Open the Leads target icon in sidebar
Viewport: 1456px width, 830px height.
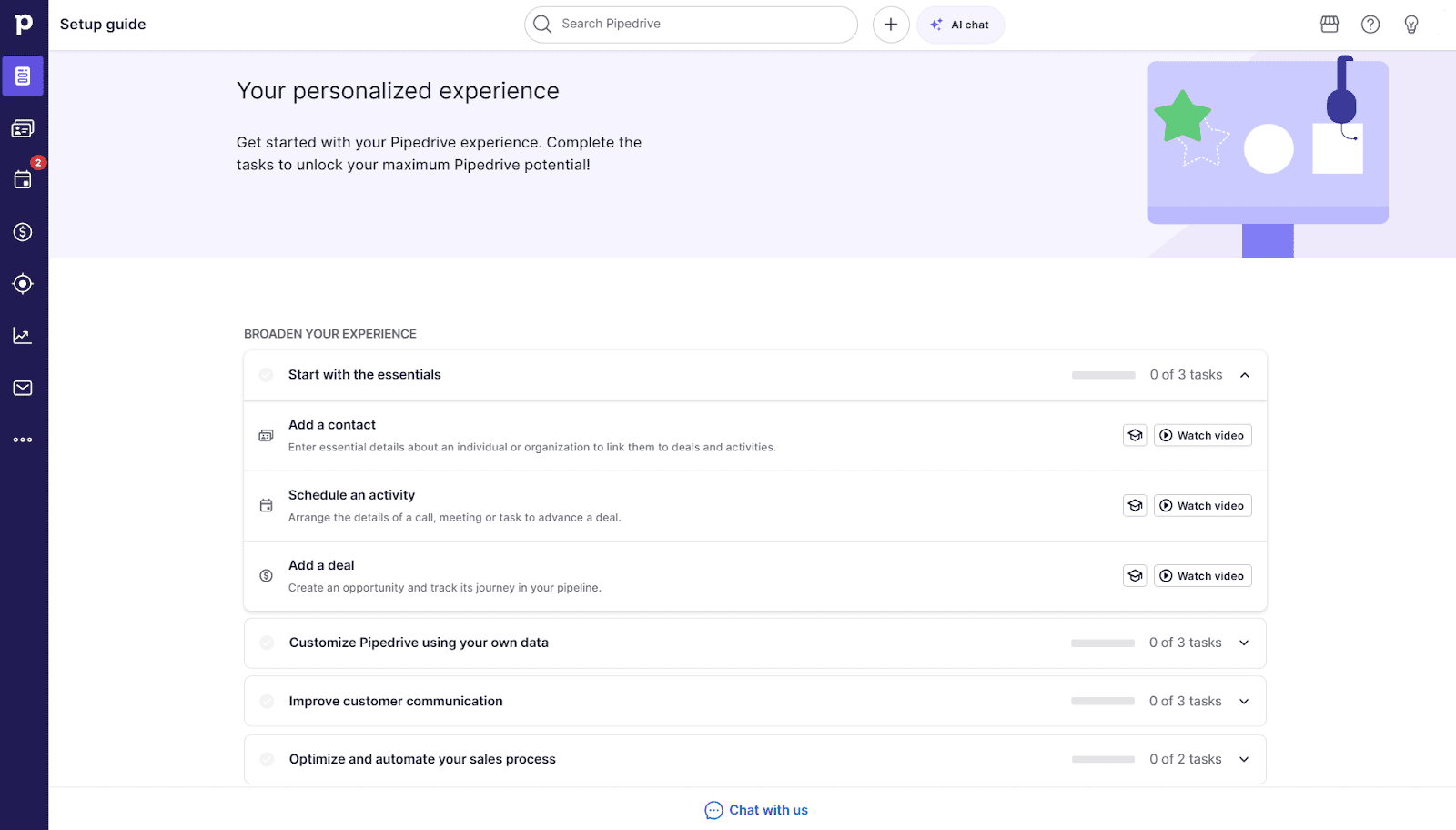pyautogui.click(x=23, y=284)
